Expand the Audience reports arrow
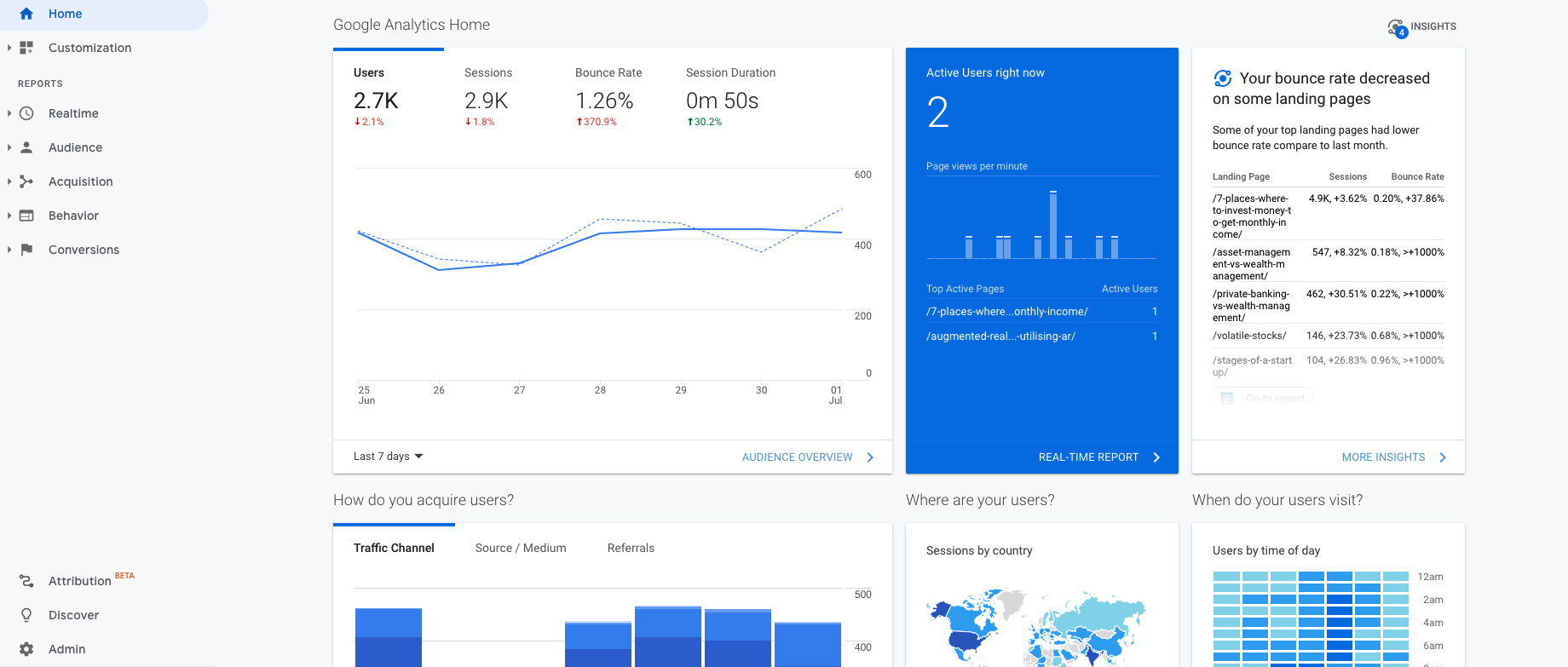 point(9,147)
